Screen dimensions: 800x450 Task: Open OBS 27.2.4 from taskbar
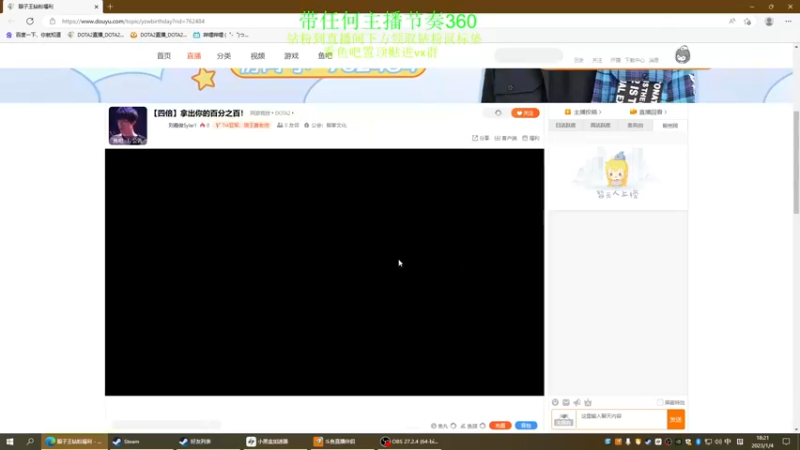[x=409, y=441]
